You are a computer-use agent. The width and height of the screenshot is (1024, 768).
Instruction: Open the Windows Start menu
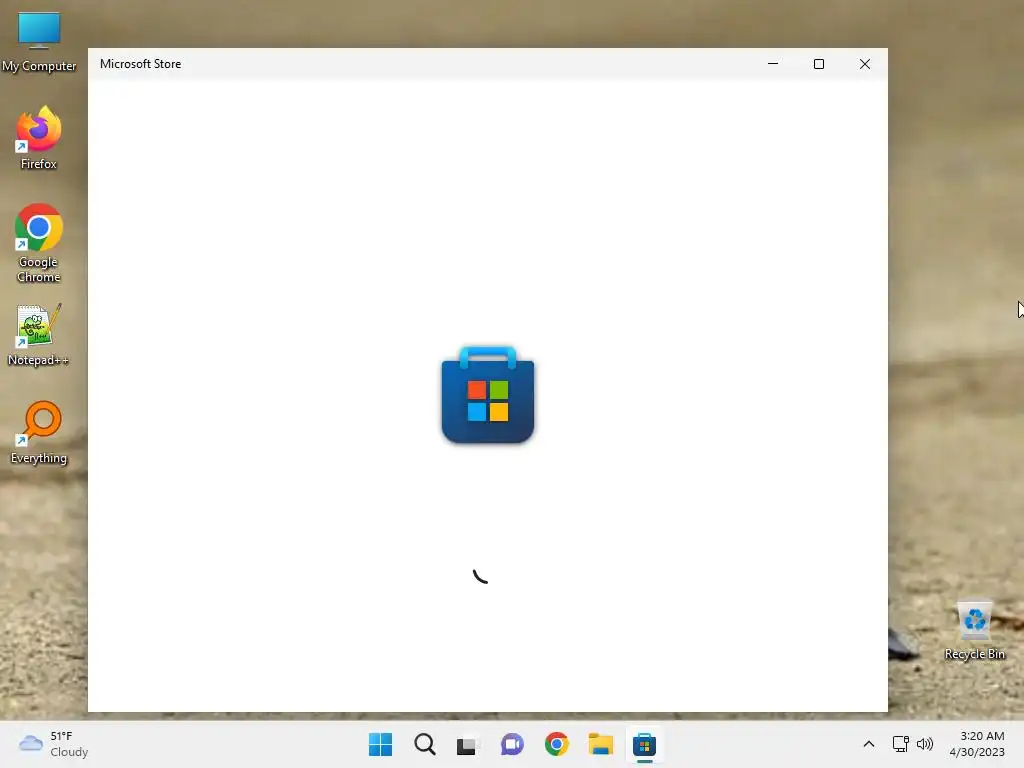click(x=380, y=744)
